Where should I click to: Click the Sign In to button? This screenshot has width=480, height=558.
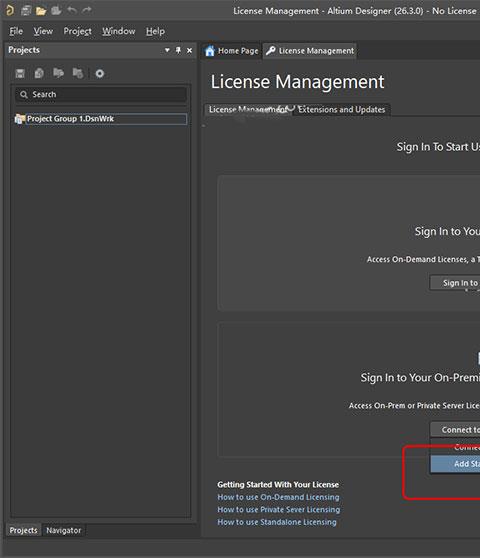[x=455, y=283]
